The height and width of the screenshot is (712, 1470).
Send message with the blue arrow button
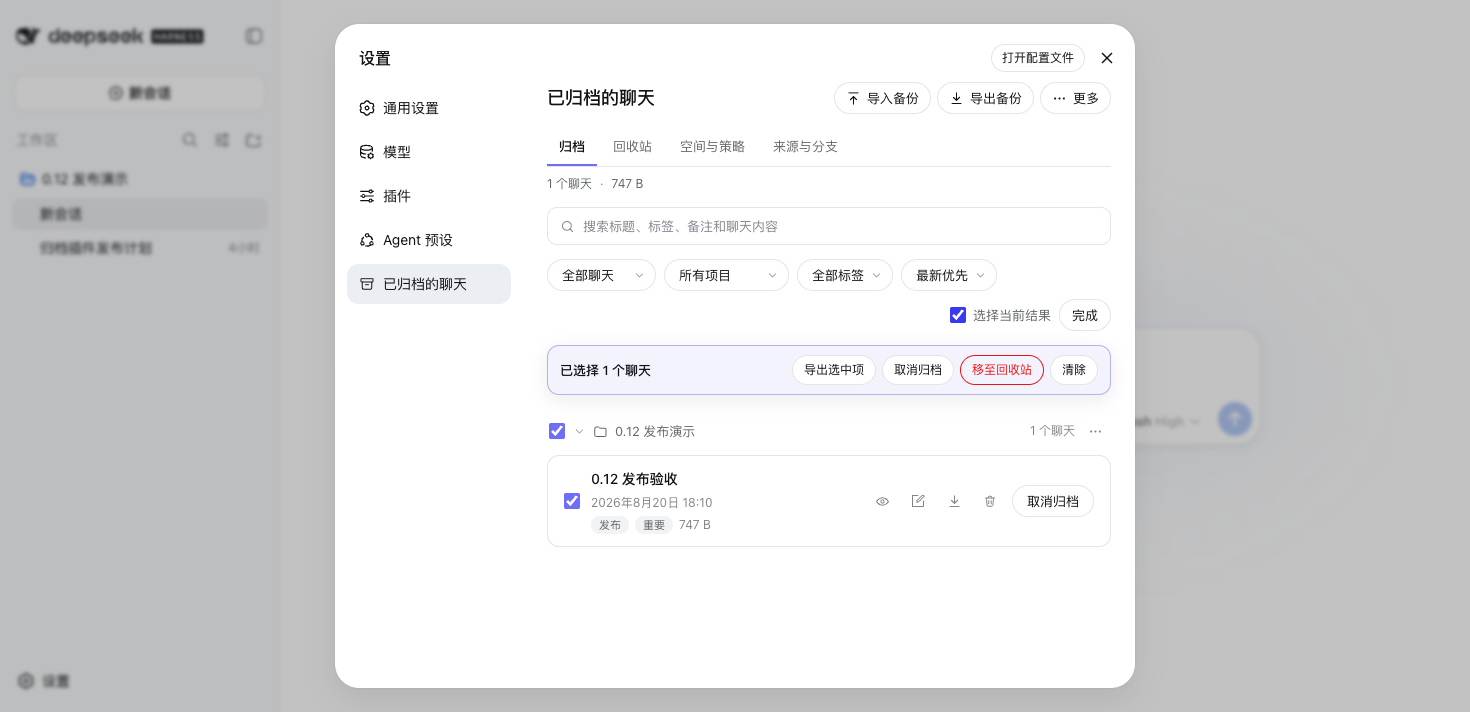[x=1235, y=419]
